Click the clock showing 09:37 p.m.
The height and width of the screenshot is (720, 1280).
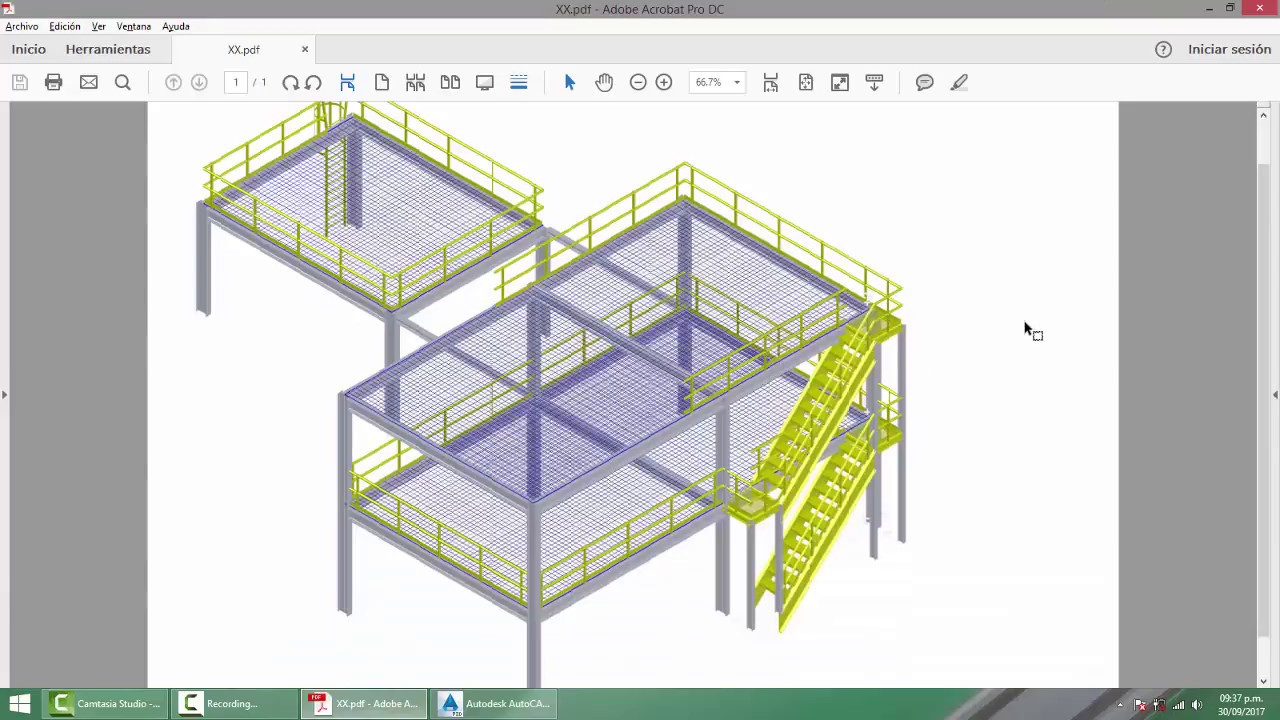(x=1240, y=705)
